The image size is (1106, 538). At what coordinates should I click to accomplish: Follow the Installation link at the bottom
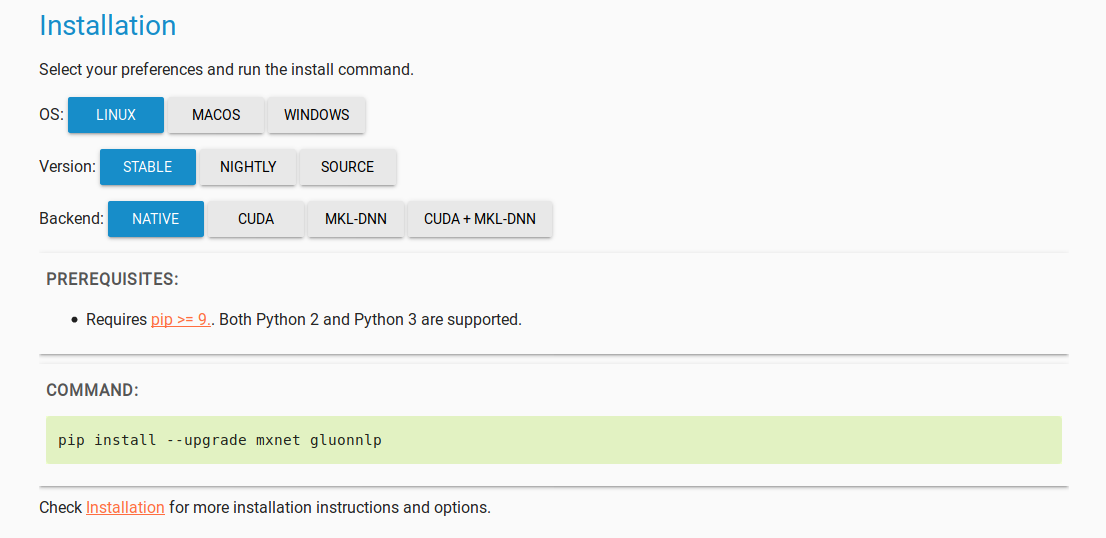[x=126, y=508]
